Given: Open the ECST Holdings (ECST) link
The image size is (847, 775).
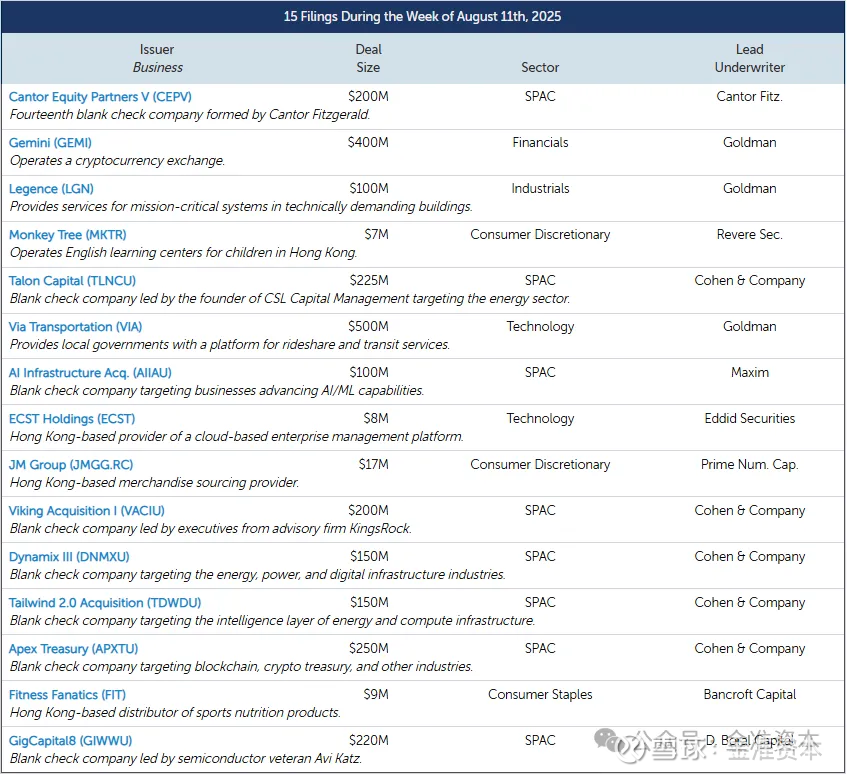Looking at the screenshot, I should [x=72, y=419].
